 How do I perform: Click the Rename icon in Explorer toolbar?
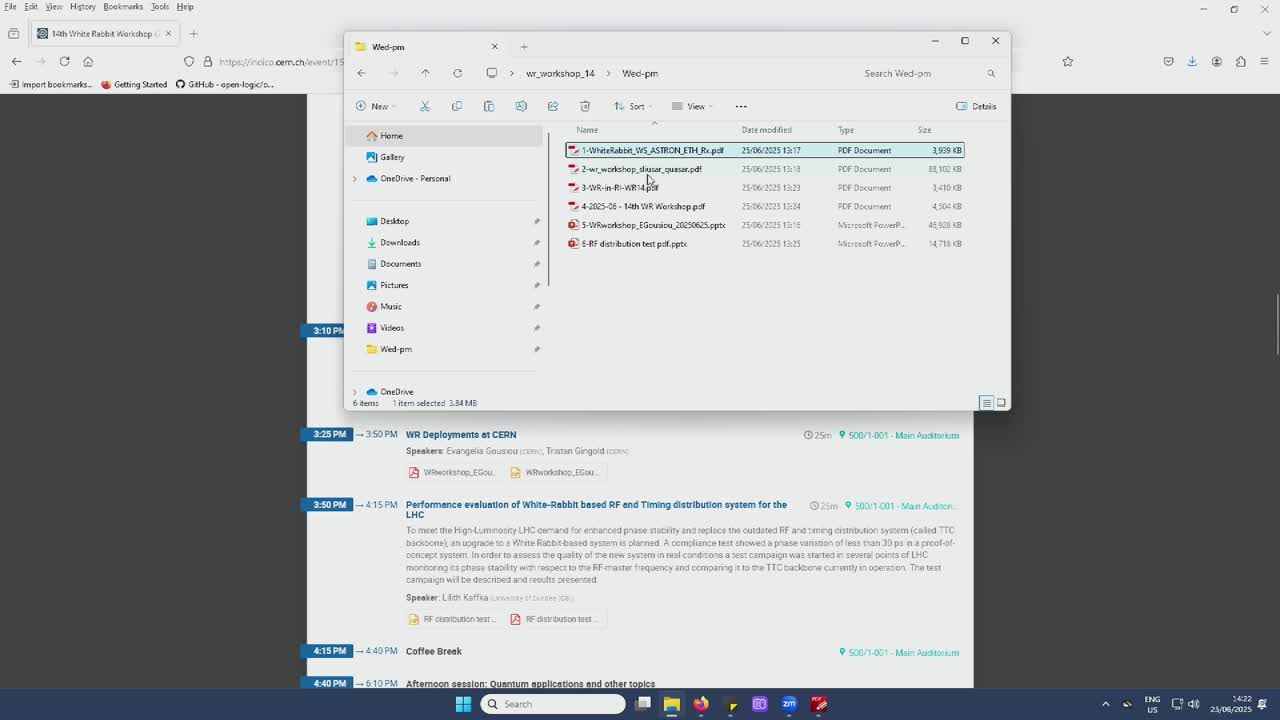tap(521, 106)
